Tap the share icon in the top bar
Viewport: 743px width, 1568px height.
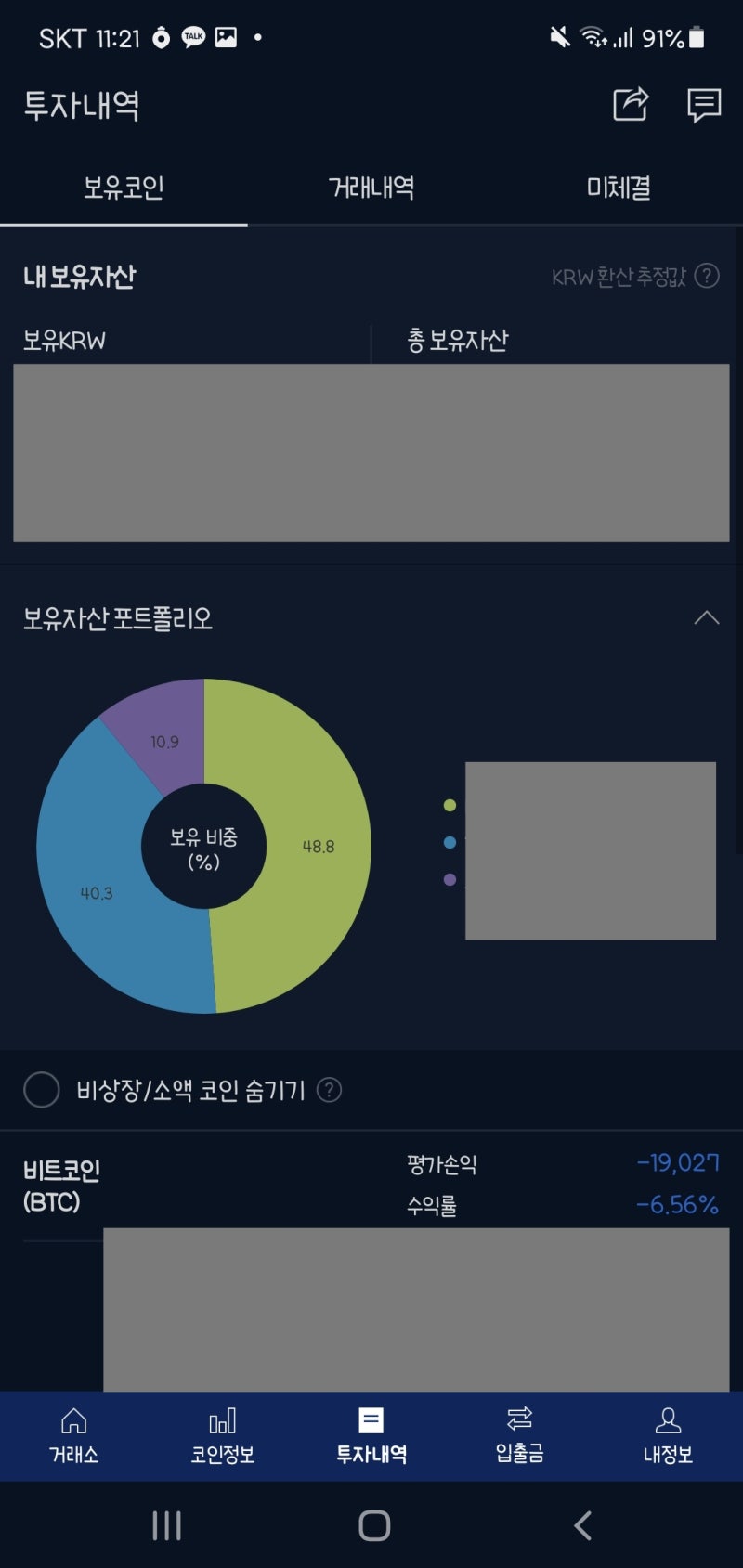click(630, 106)
